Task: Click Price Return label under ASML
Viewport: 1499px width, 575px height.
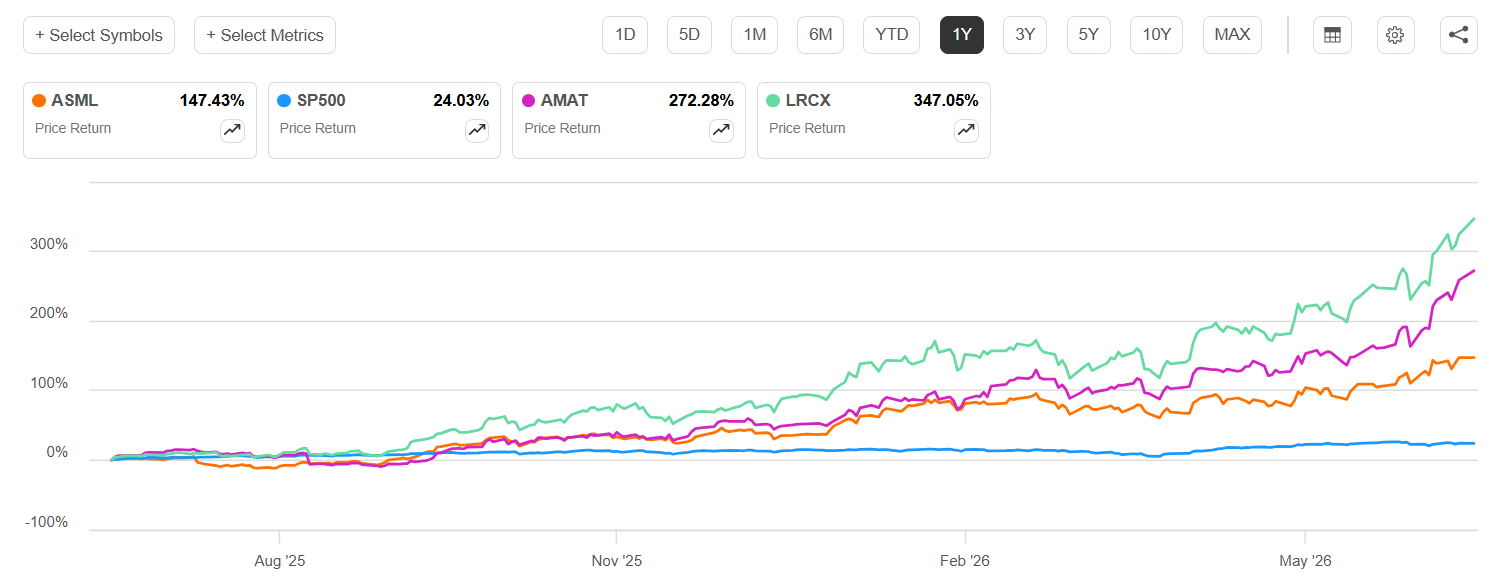Action: tap(73, 128)
